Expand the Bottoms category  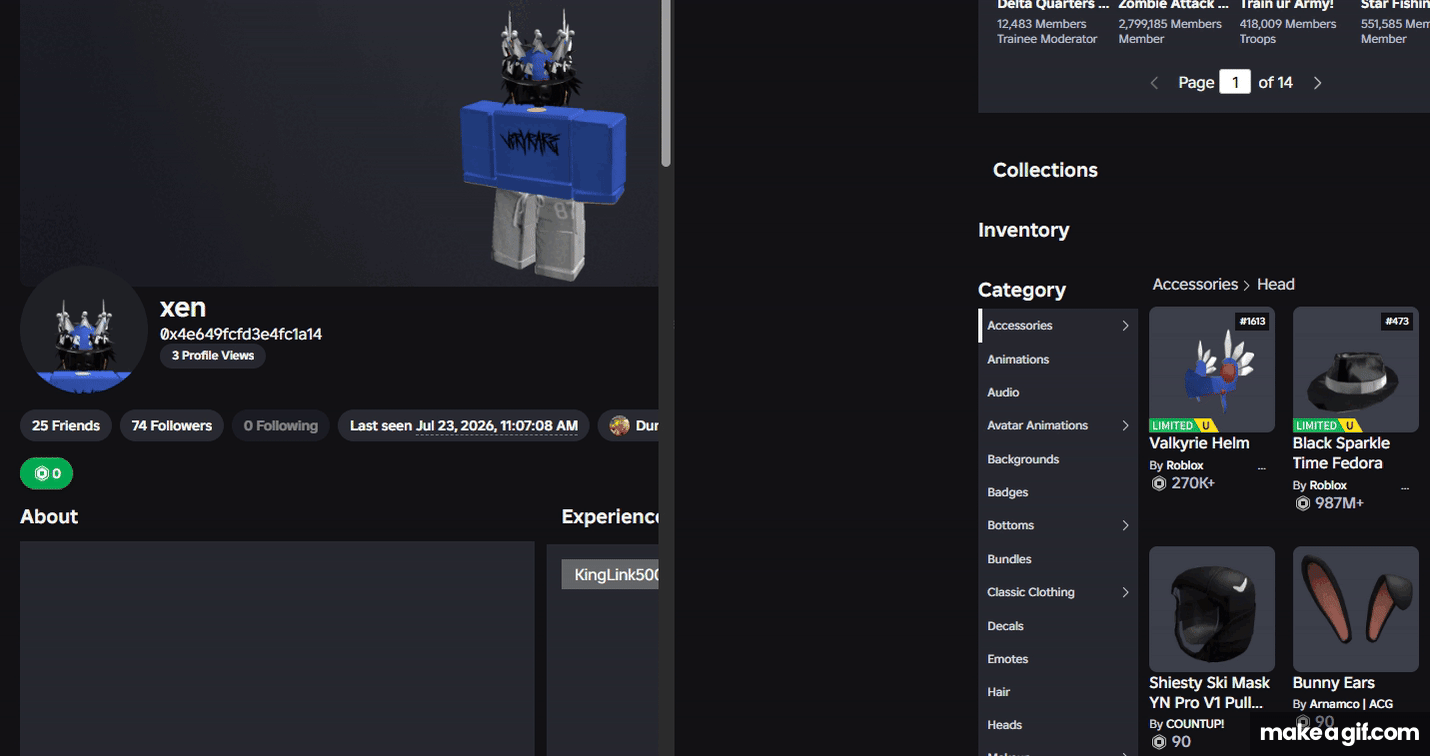[1125, 526]
